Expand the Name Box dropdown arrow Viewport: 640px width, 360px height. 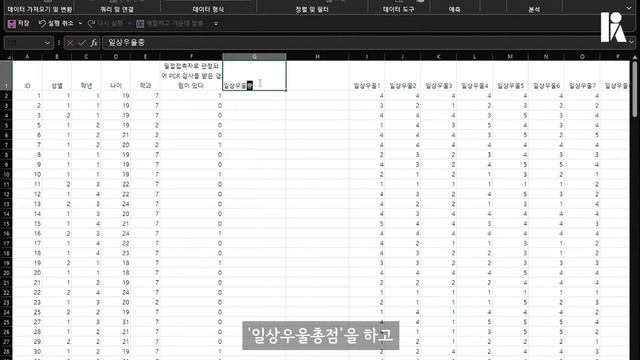pos(47,43)
